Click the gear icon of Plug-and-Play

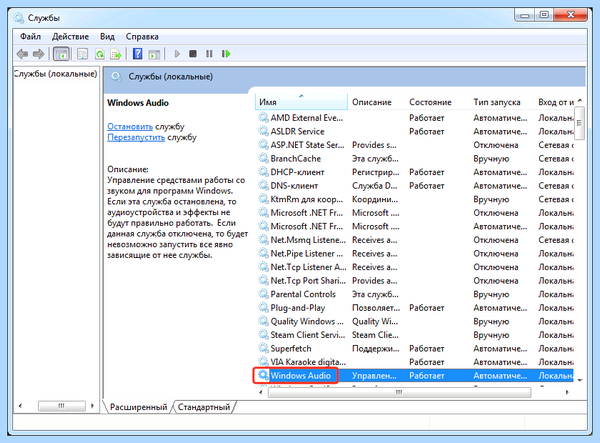pyautogui.click(x=263, y=308)
